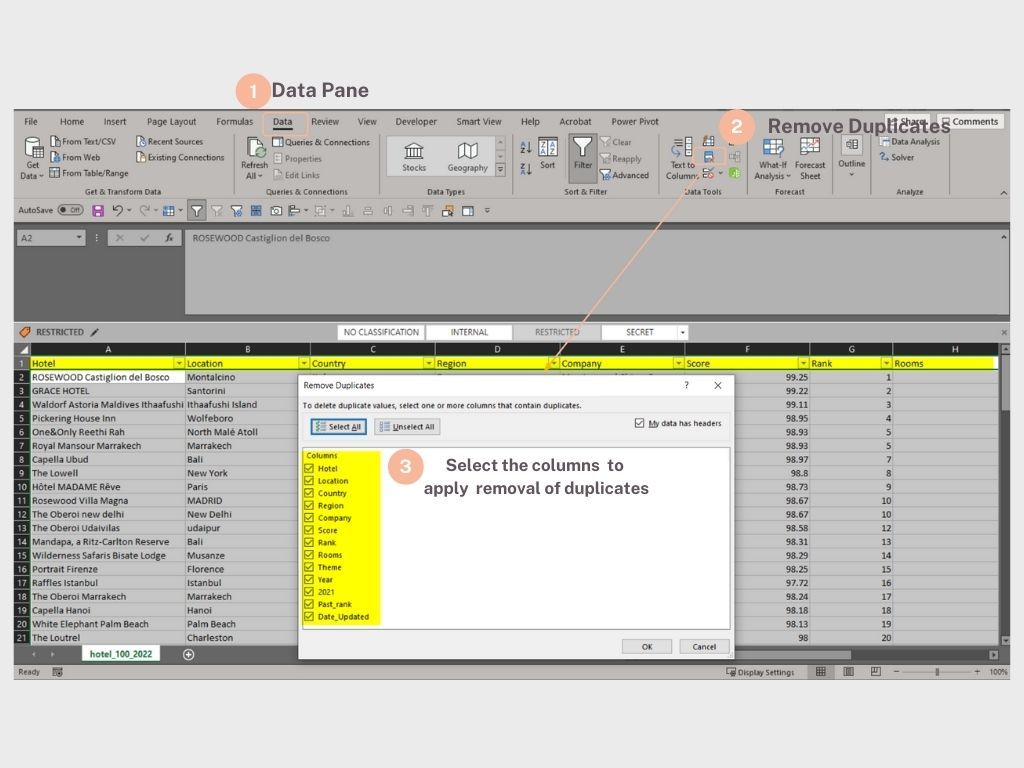This screenshot has height=768, width=1024.
Task: Click Cancel in Remove Duplicates dialog
Action: 704,647
